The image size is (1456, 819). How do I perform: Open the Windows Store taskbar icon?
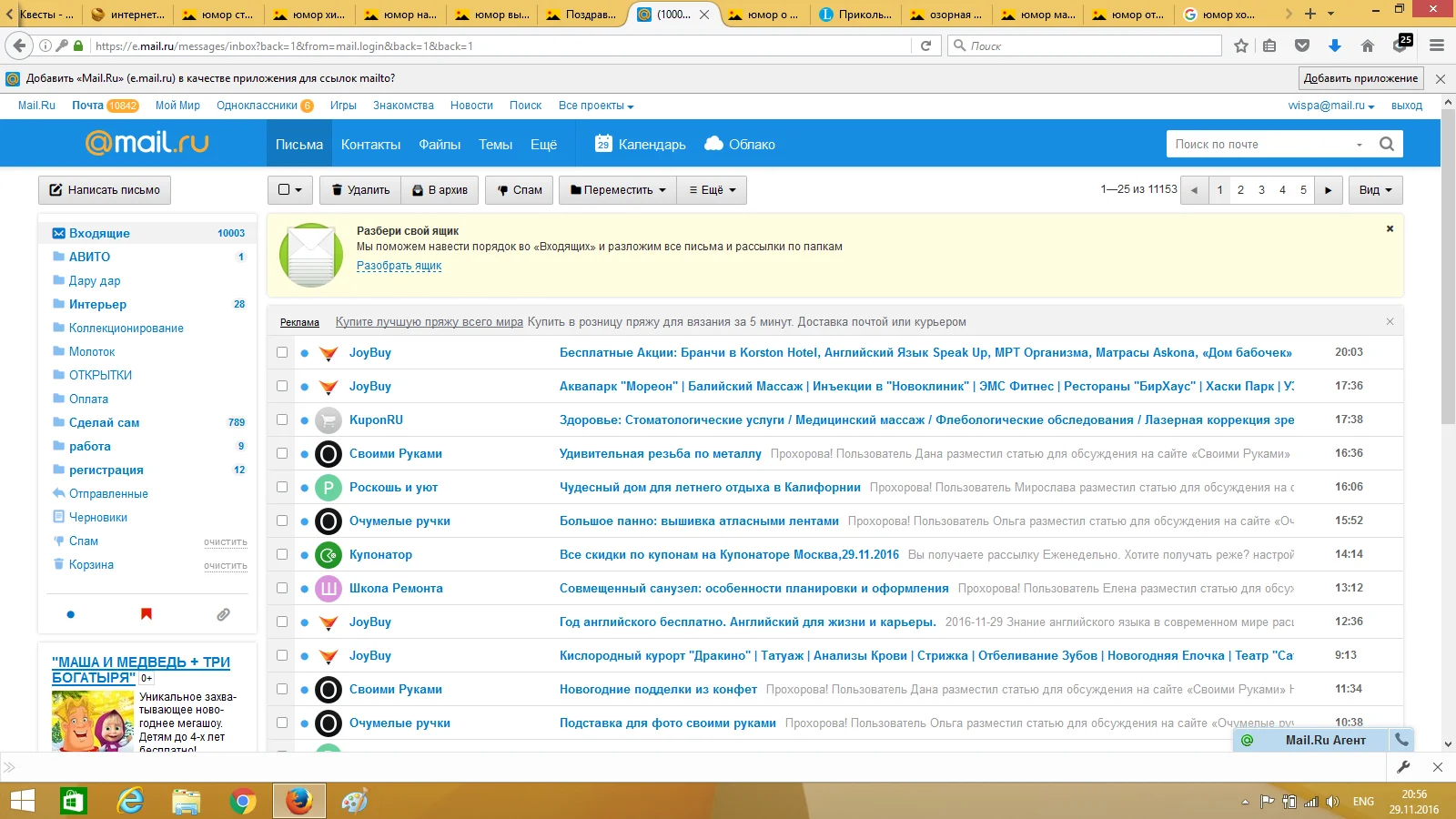point(74,801)
